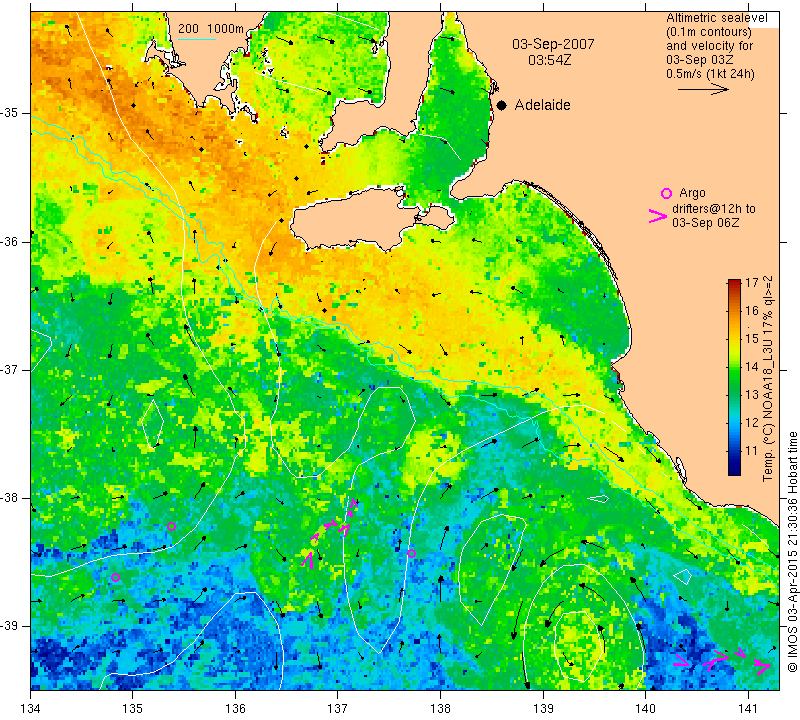Click the colorbar tick label '14'
The image size is (800, 720).
pyautogui.click(x=752, y=366)
